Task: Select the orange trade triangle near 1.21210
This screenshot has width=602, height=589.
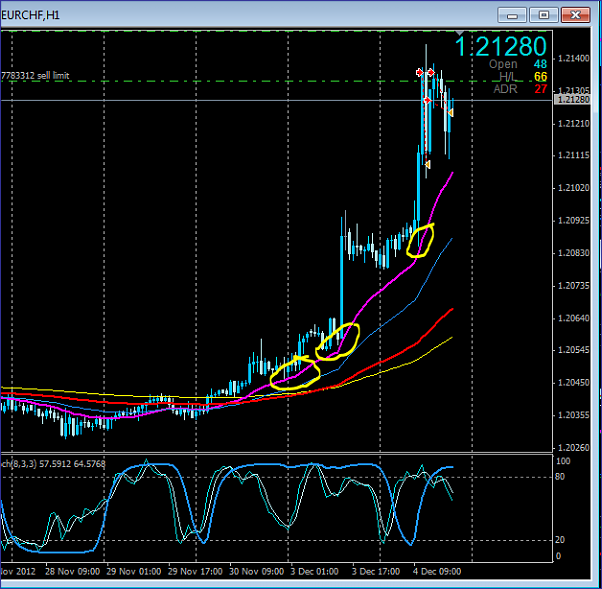Action: (450, 113)
